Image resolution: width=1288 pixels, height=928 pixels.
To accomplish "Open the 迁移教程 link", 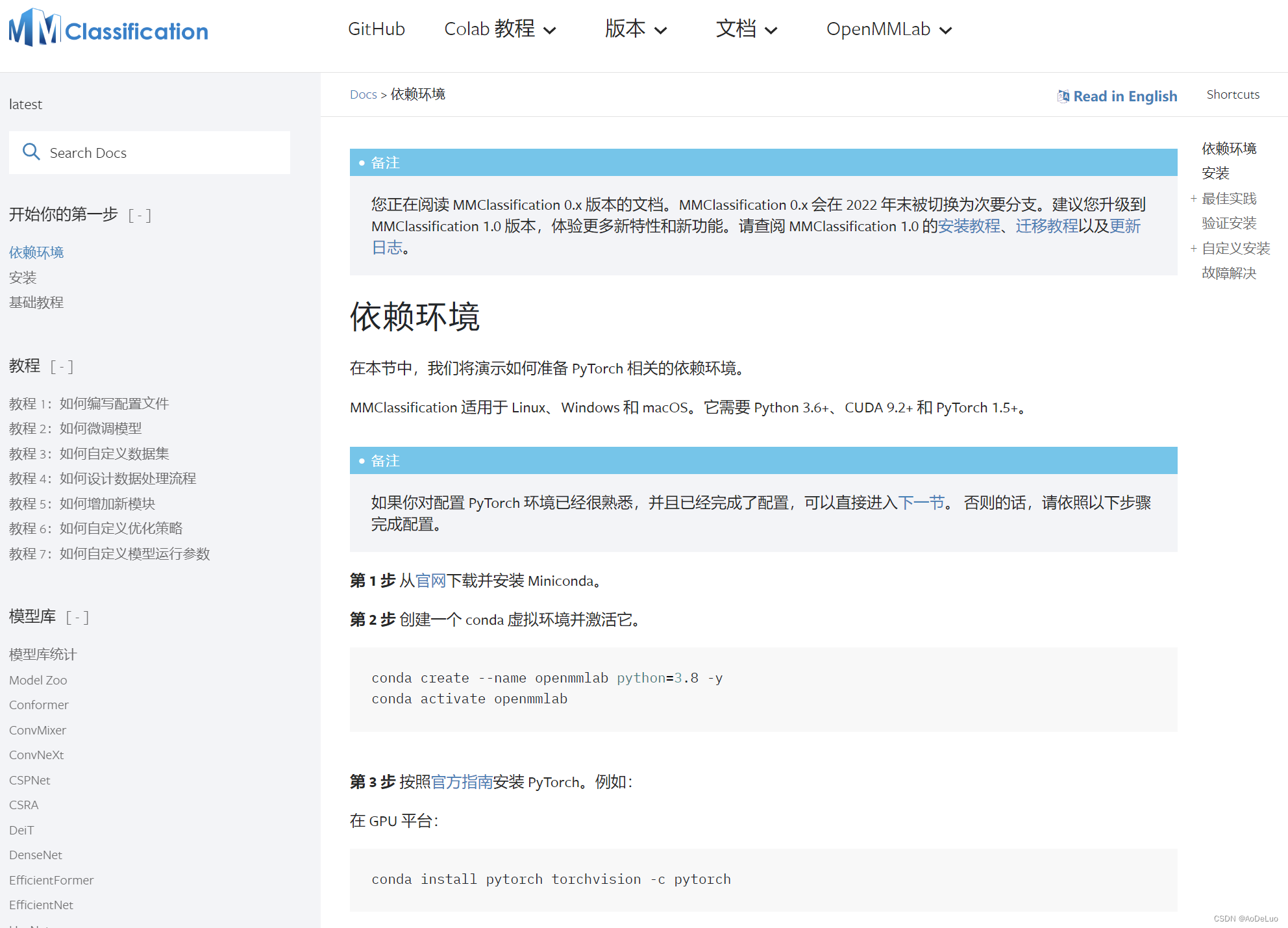I will (1046, 226).
